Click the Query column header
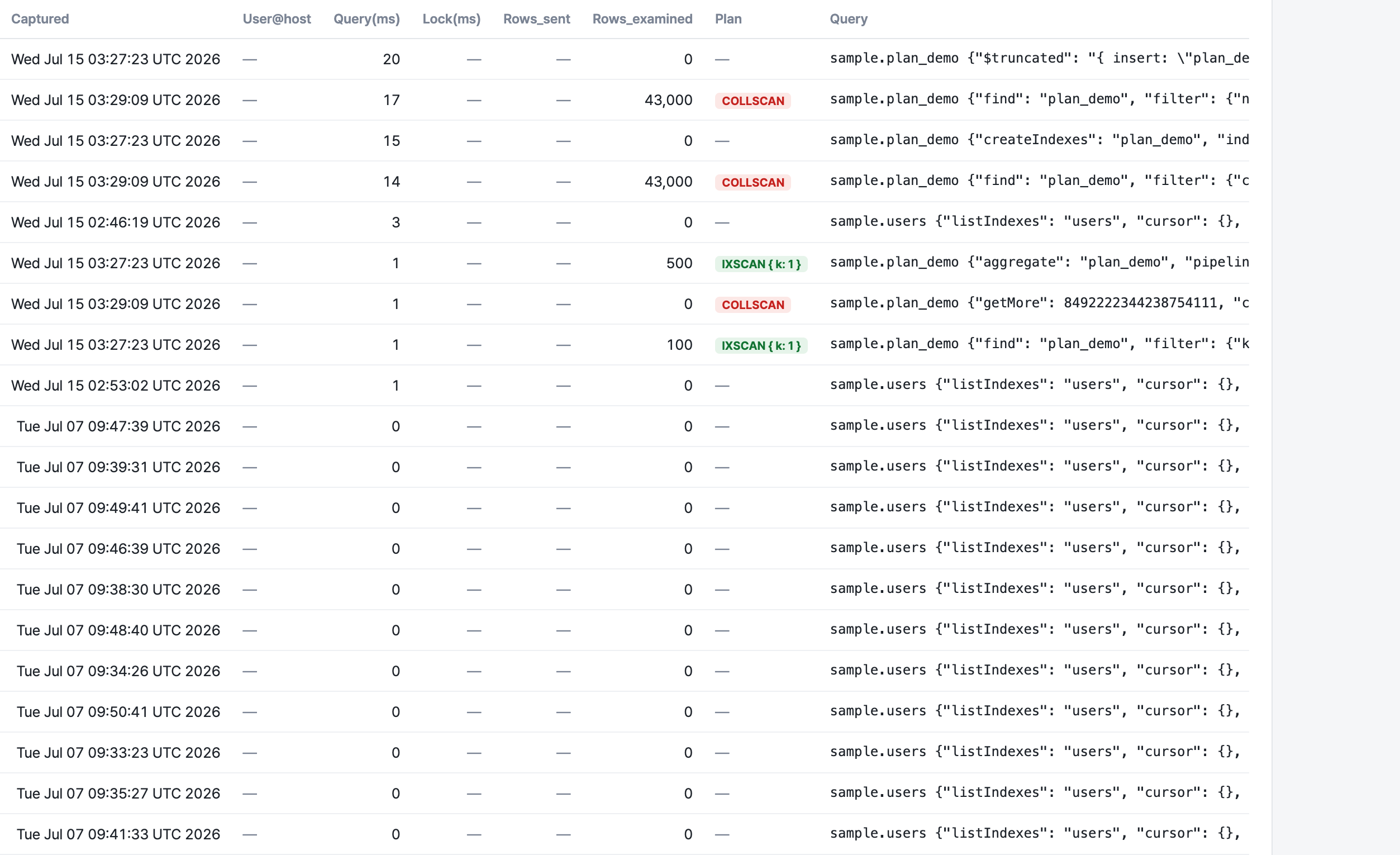The height and width of the screenshot is (855, 1400). [x=848, y=19]
